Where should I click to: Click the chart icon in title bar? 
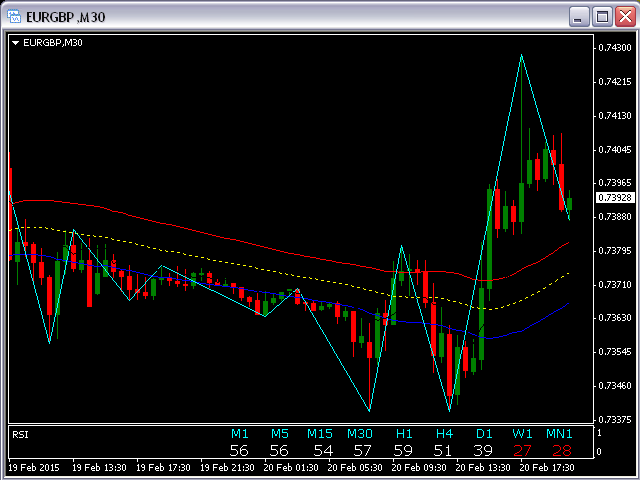click(14, 17)
